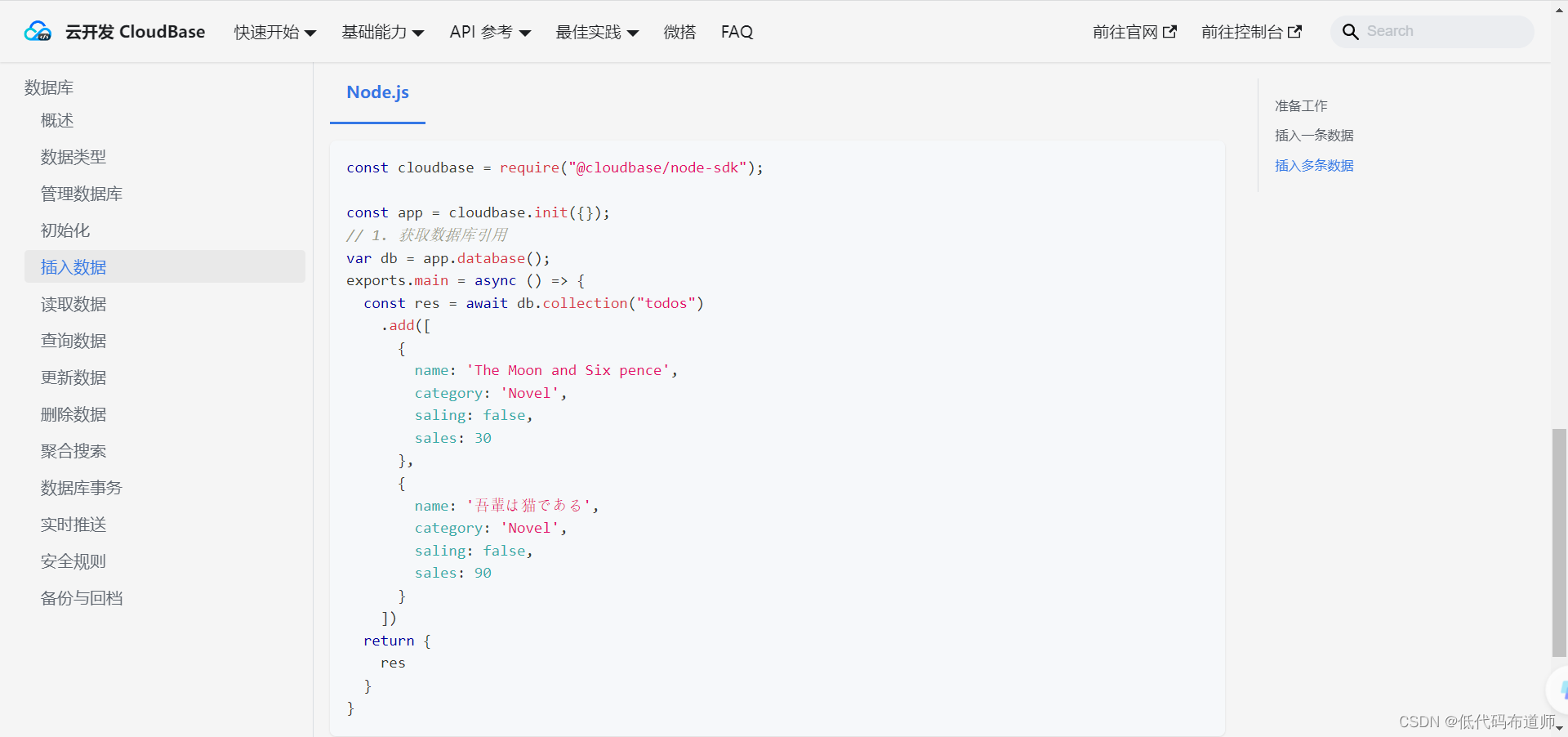The height and width of the screenshot is (737, 1568).
Task: Click the 'sales: 90' code line
Action: click(453, 574)
